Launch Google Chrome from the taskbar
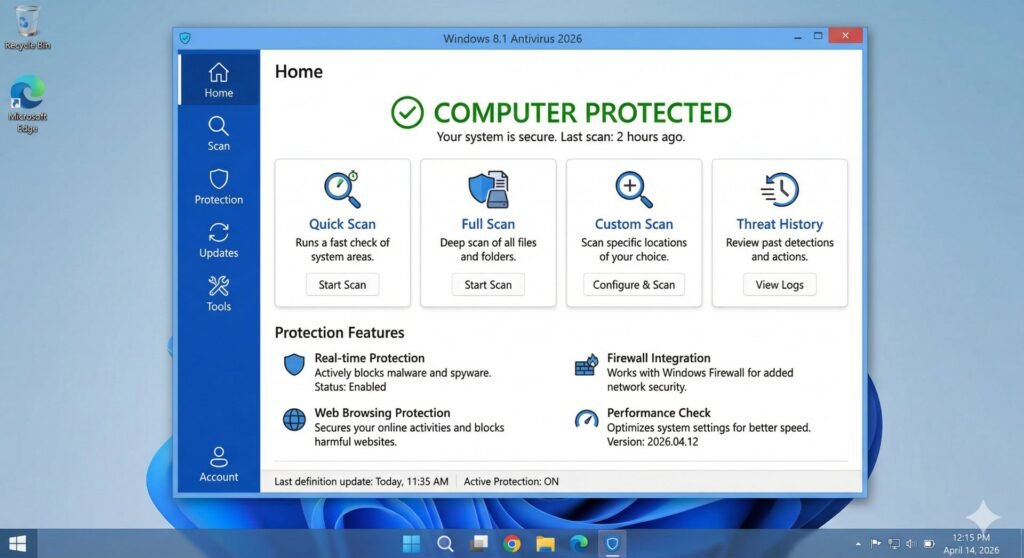Screen dimensions: 1024x558 512,544
